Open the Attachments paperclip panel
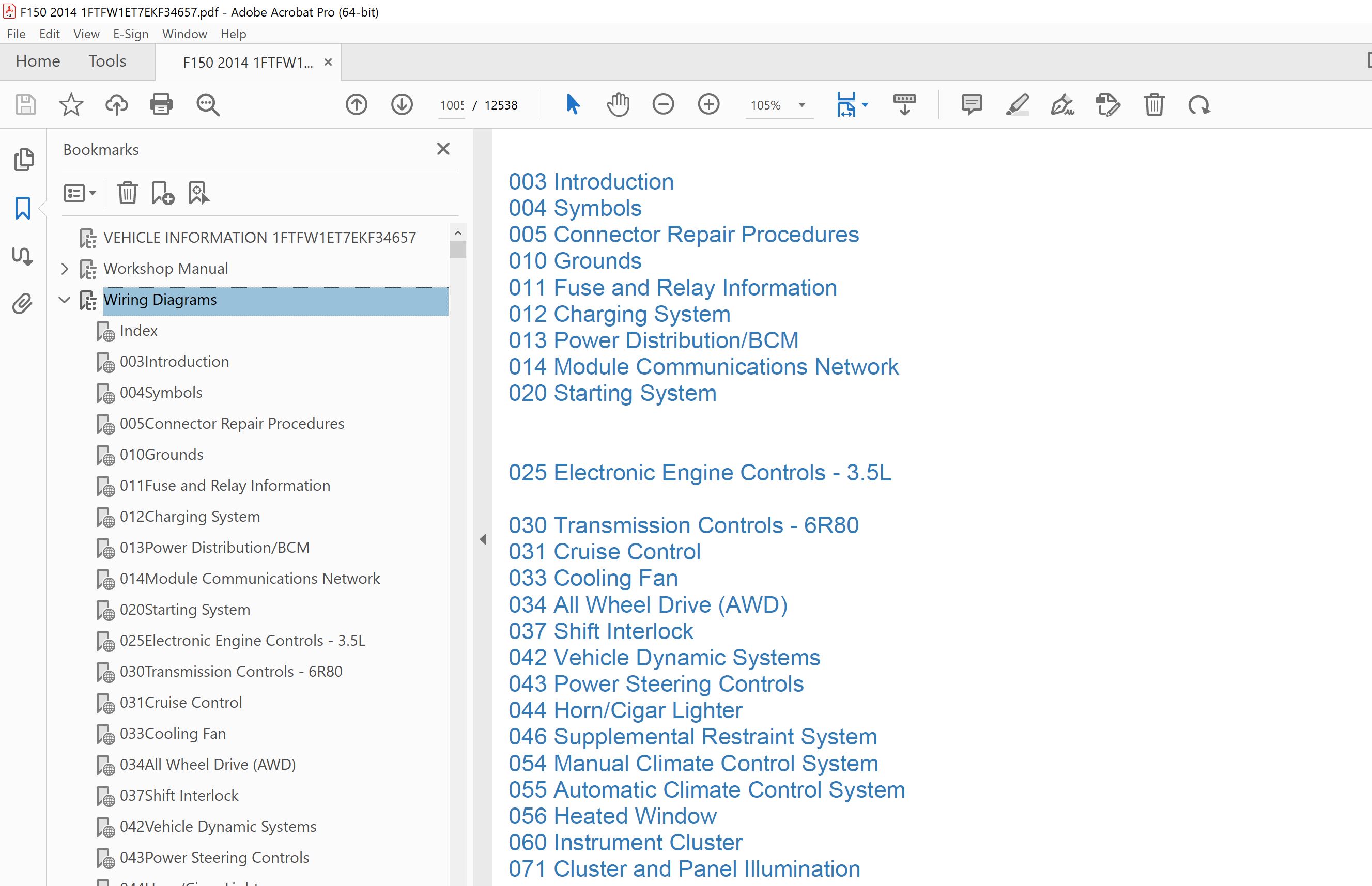 [x=22, y=303]
